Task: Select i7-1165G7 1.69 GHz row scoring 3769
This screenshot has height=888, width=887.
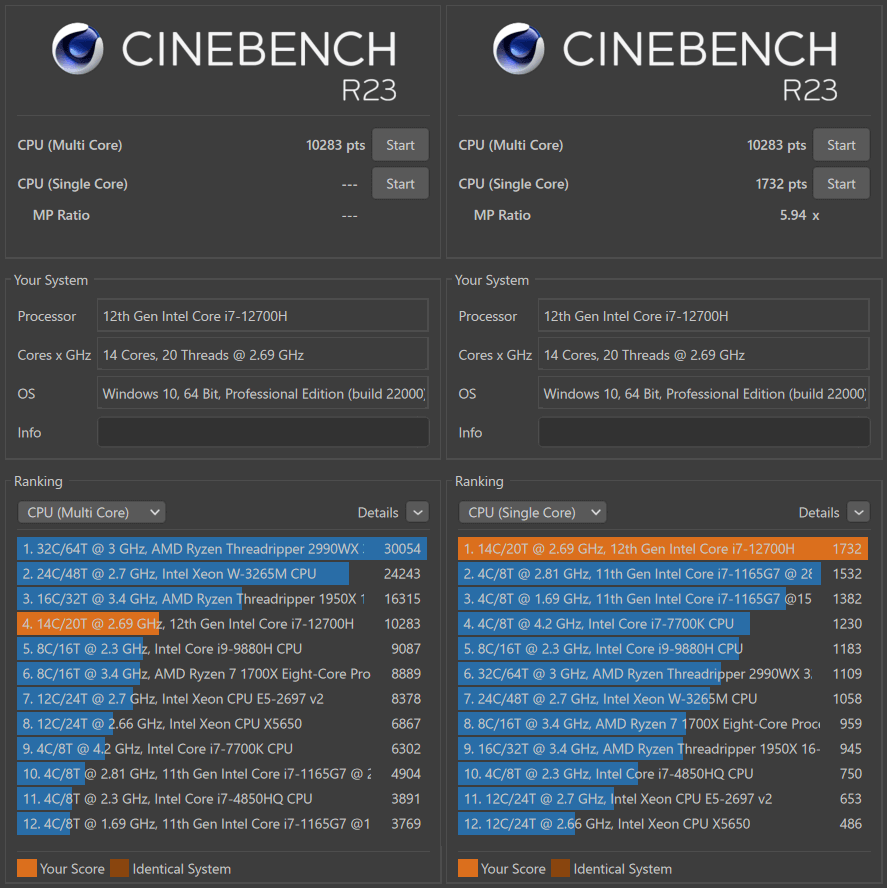Action: tap(222, 823)
